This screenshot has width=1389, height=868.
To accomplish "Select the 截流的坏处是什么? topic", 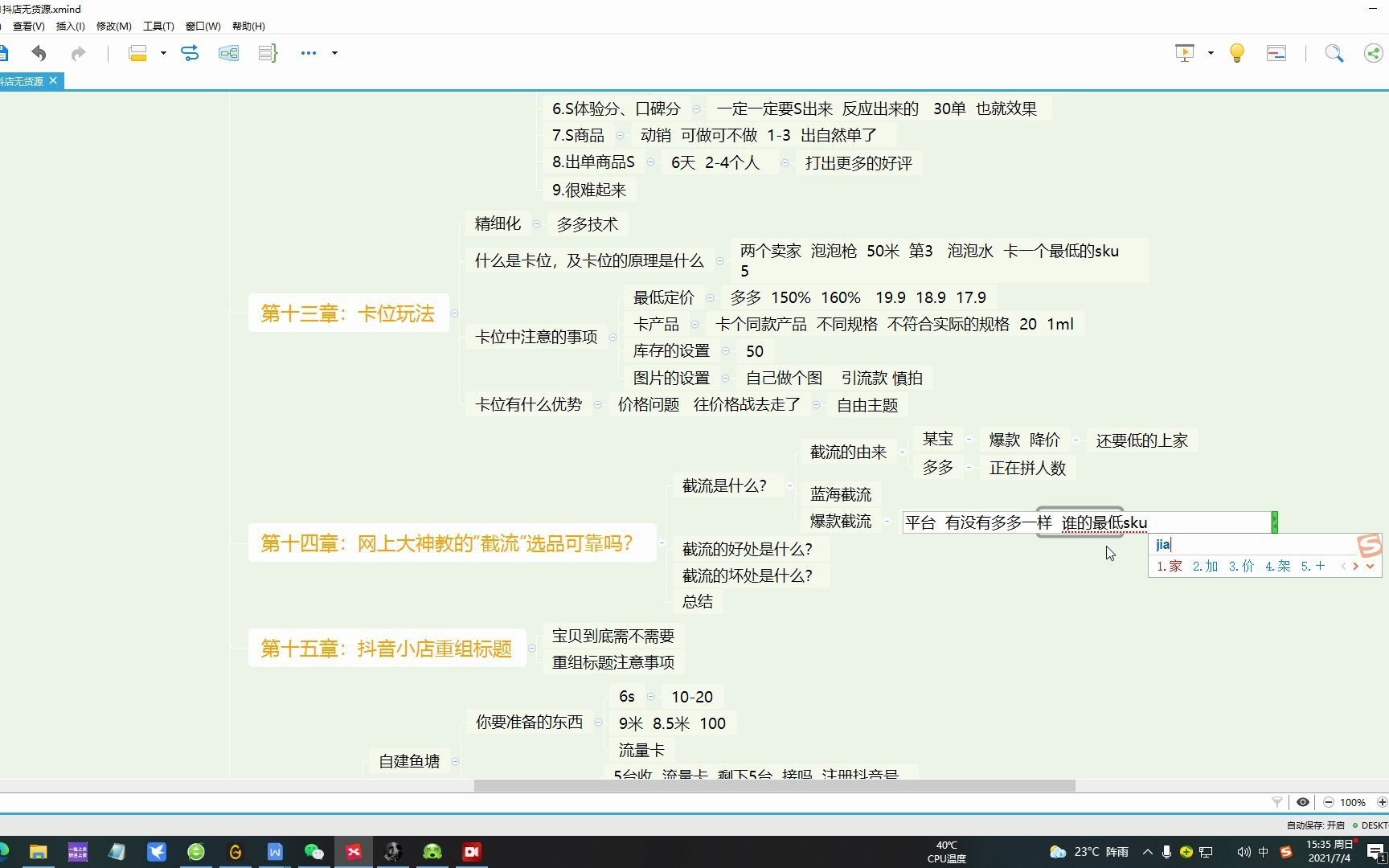I will pyautogui.click(x=747, y=575).
